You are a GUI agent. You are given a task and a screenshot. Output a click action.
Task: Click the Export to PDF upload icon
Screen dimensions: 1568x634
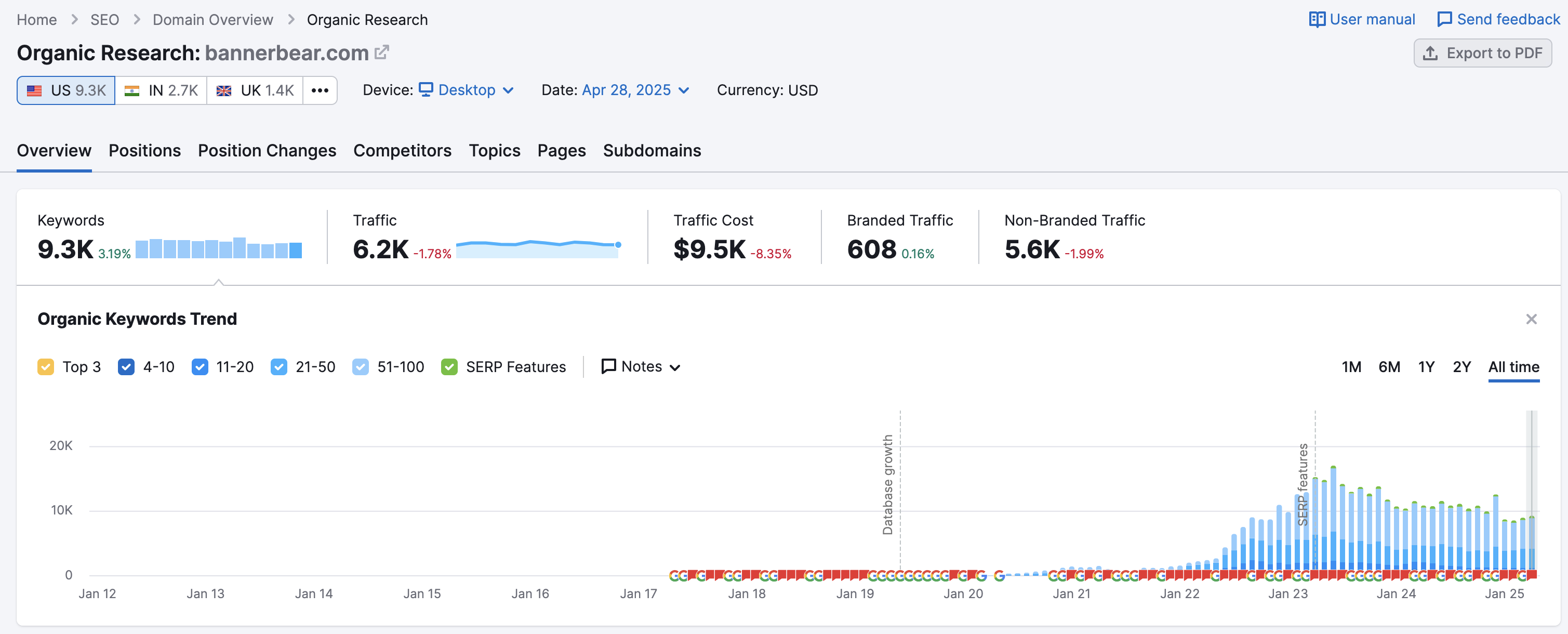[x=1430, y=54]
